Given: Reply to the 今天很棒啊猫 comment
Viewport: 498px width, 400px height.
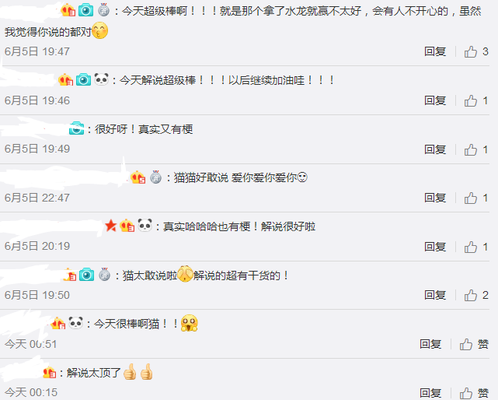Looking at the screenshot, I should coord(430,344).
